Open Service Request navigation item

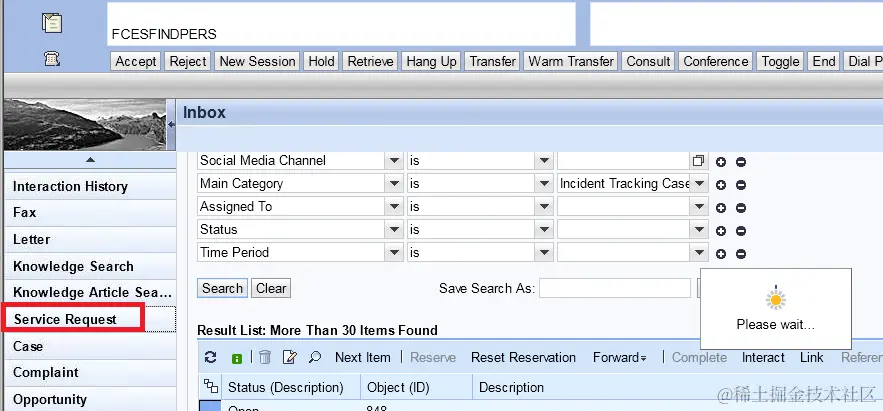[90, 319]
